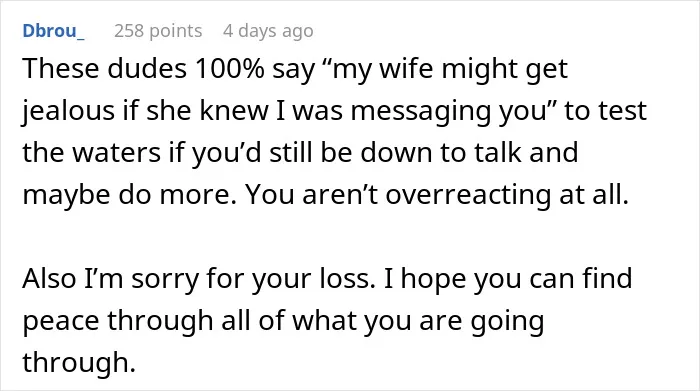Click the word "knew" in the second line
This screenshot has height=391, width=700.
234,111
